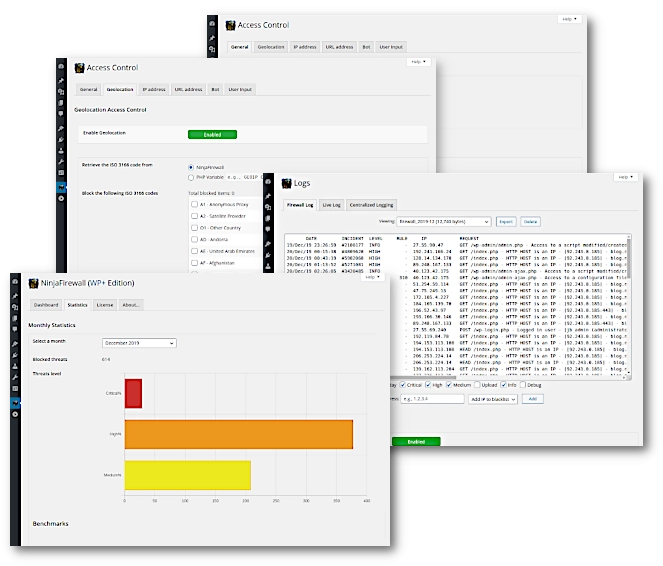663x566 pixels.
Task: Click red Critical bar in chart
Action: pos(133,394)
